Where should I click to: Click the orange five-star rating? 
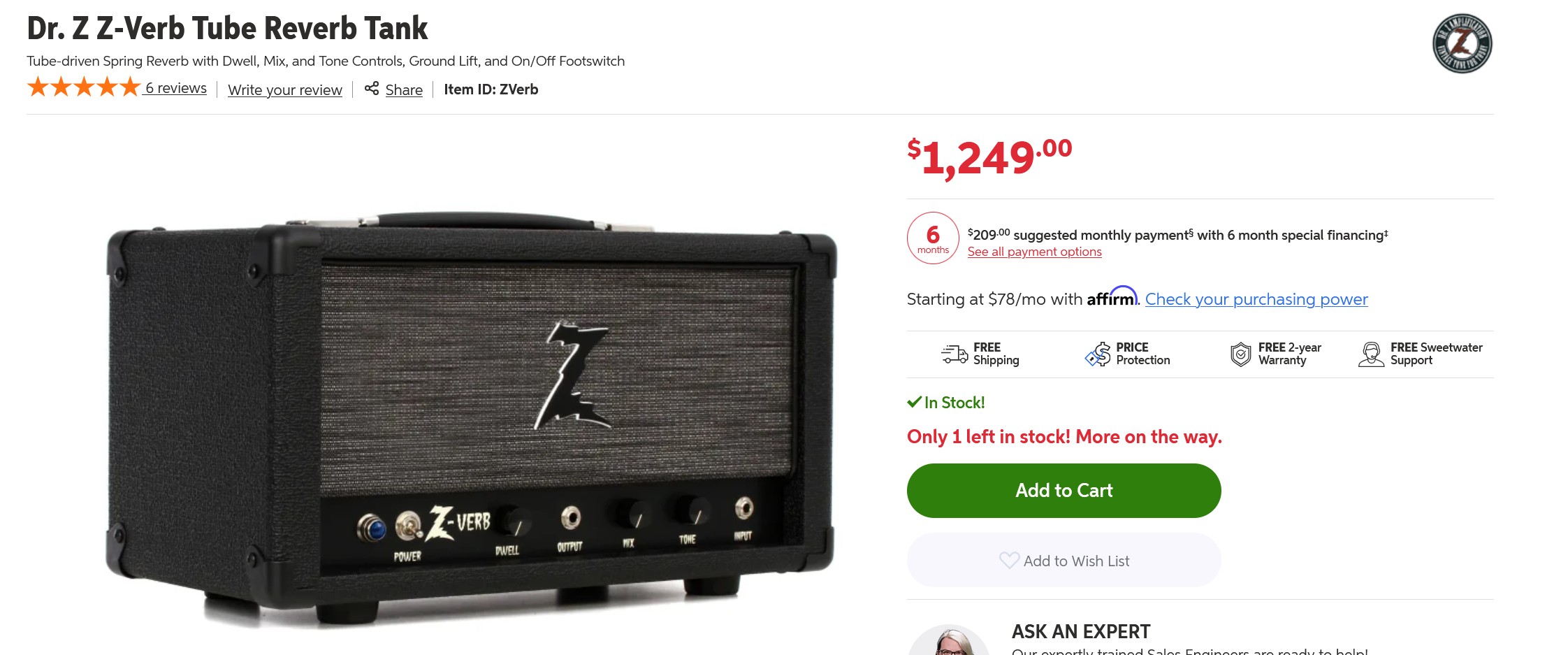point(84,88)
